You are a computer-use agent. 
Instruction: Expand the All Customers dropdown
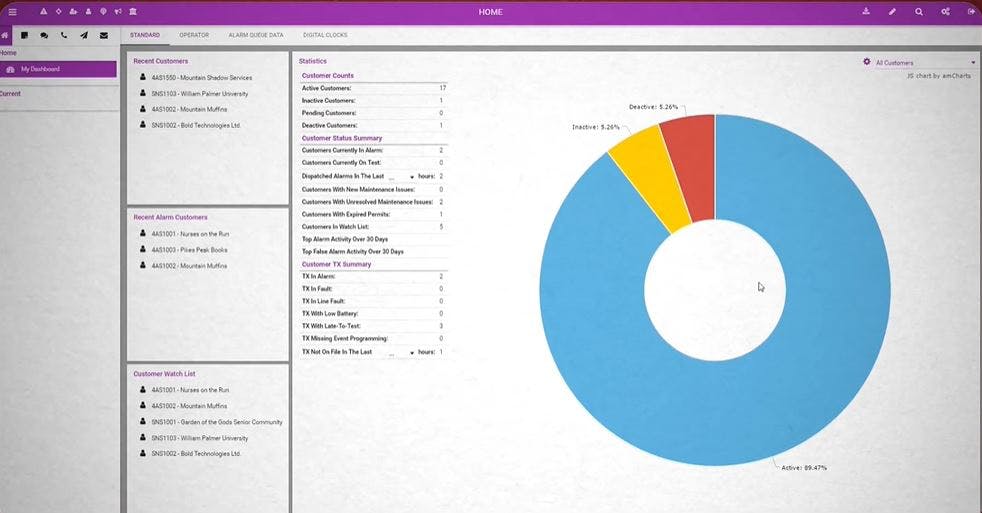pos(925,63)
